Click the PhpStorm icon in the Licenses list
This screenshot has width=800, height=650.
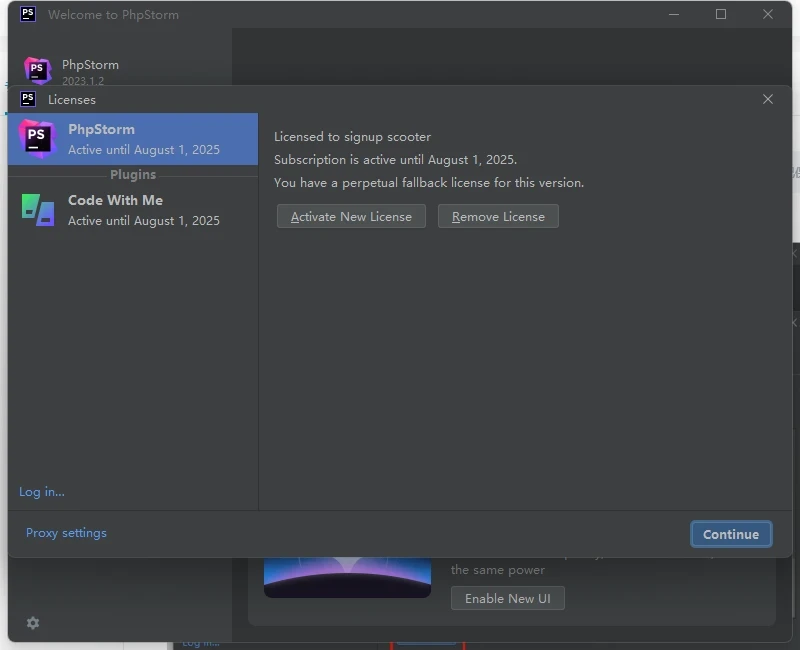click(x=37, y=139)
